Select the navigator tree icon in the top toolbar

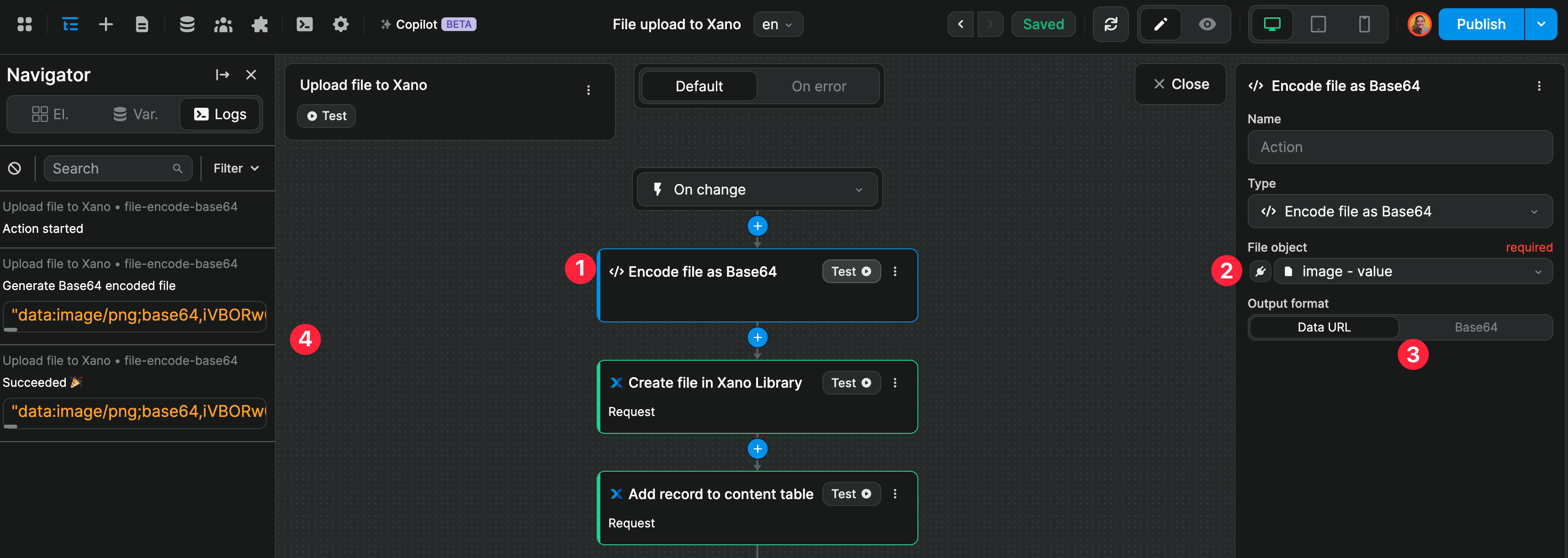[x=69, y=24]
